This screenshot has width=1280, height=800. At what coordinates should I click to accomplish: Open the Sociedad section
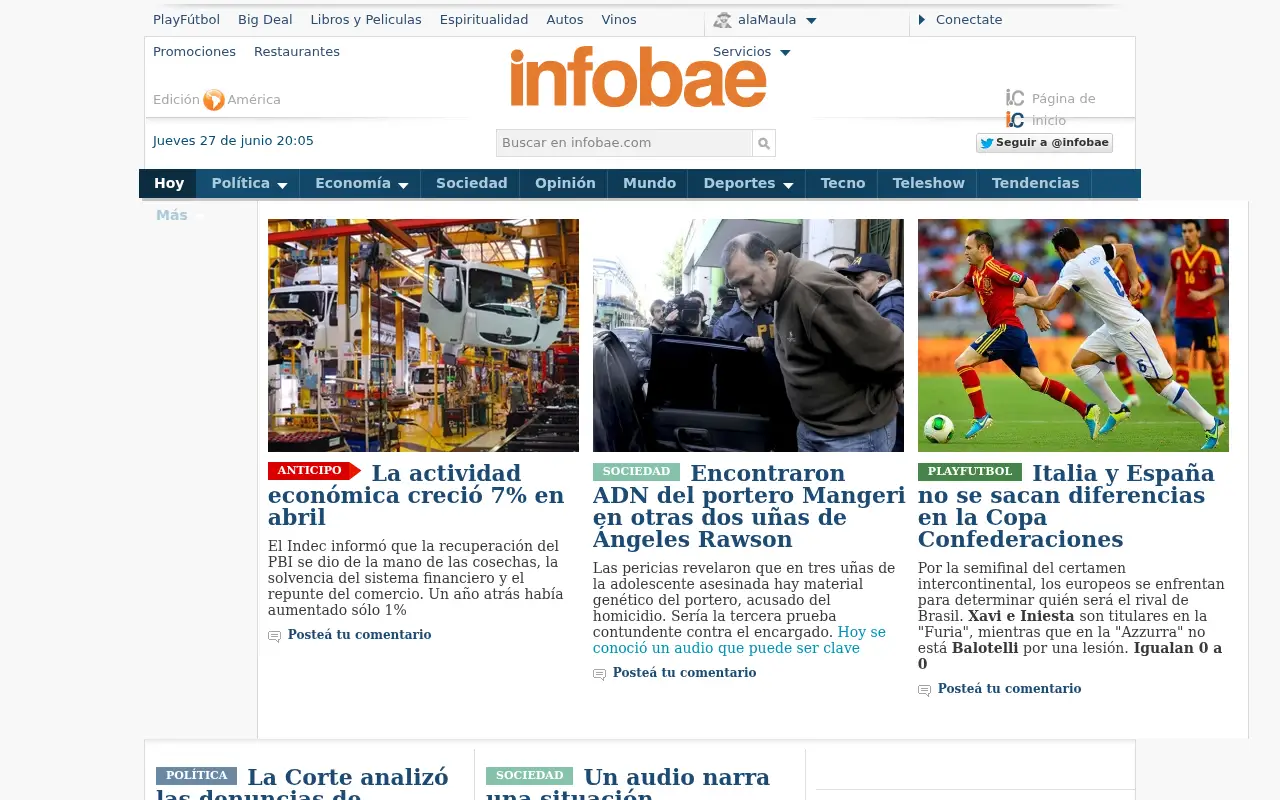[x=472, y=183]
